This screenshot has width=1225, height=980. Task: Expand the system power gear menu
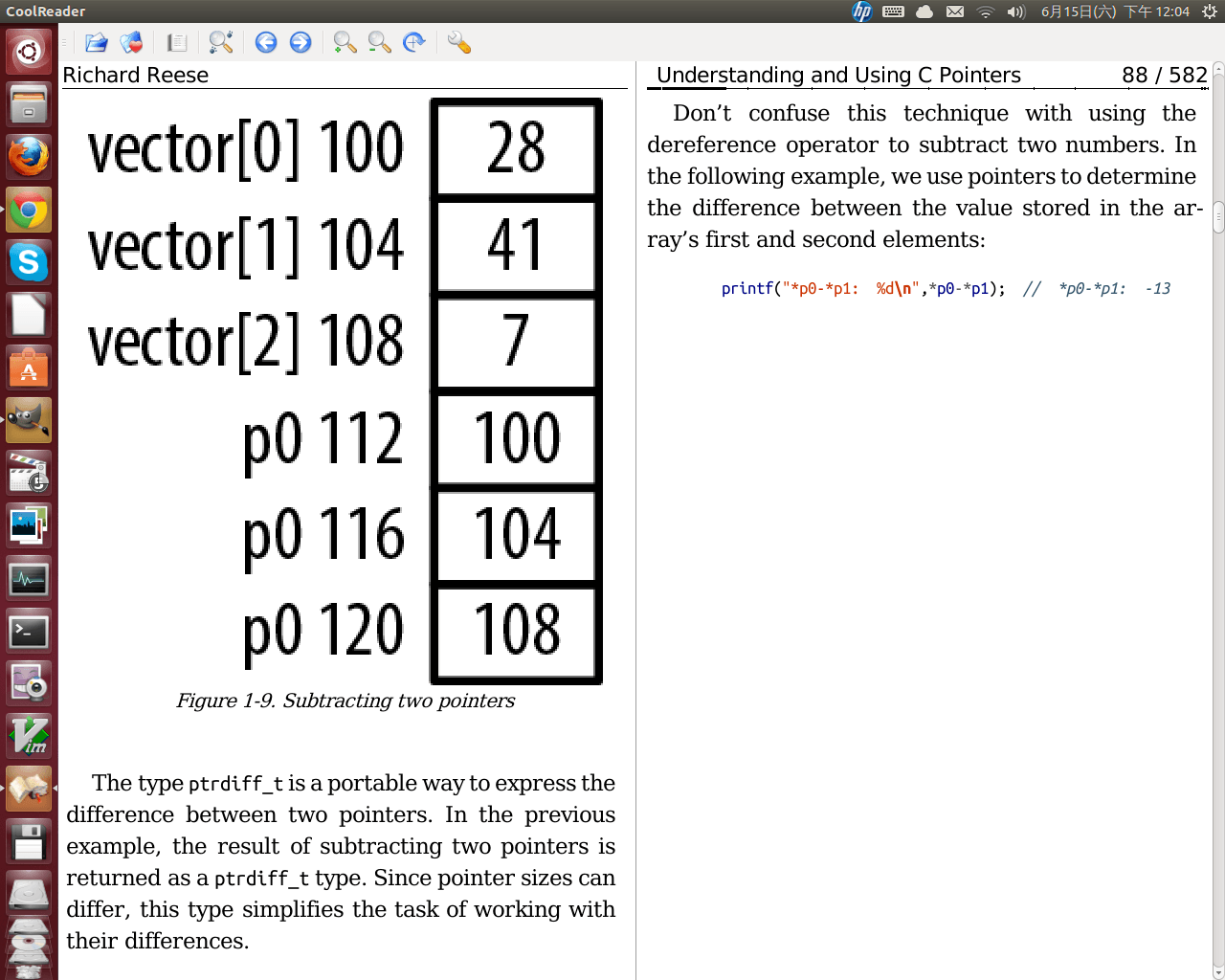click(1210, 11)
